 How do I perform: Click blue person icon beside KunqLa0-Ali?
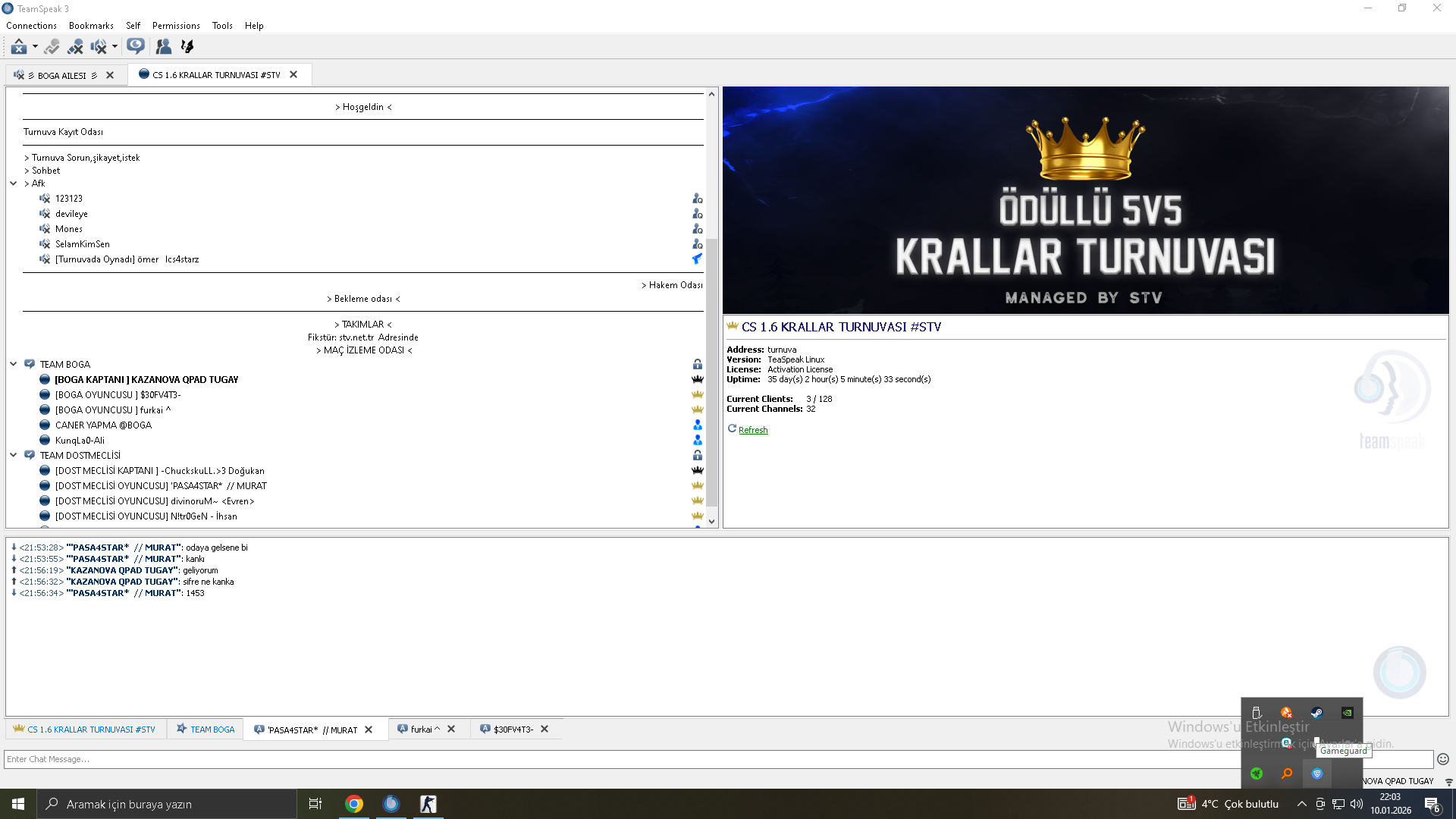[x=698, y=441]
